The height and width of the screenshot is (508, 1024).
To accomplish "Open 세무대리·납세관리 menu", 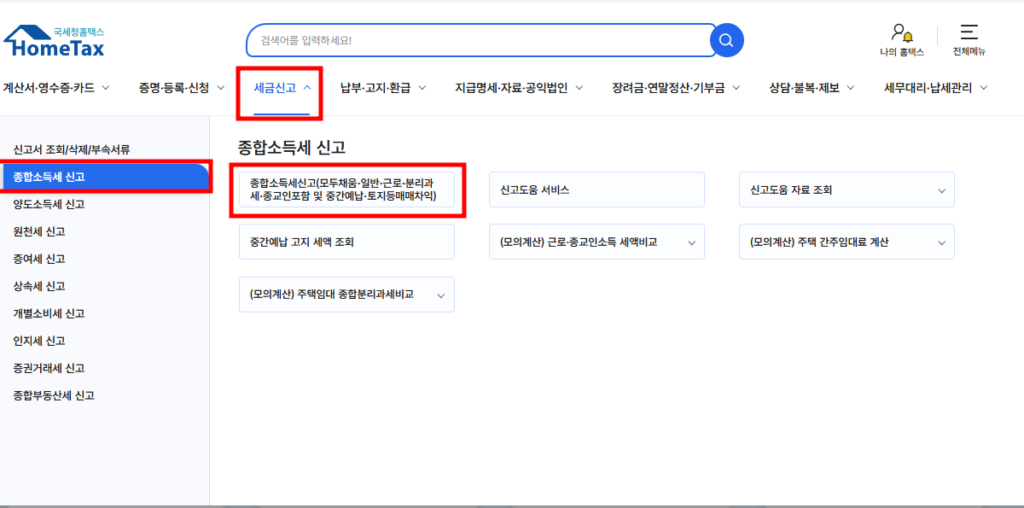I will tap(928, 87).
